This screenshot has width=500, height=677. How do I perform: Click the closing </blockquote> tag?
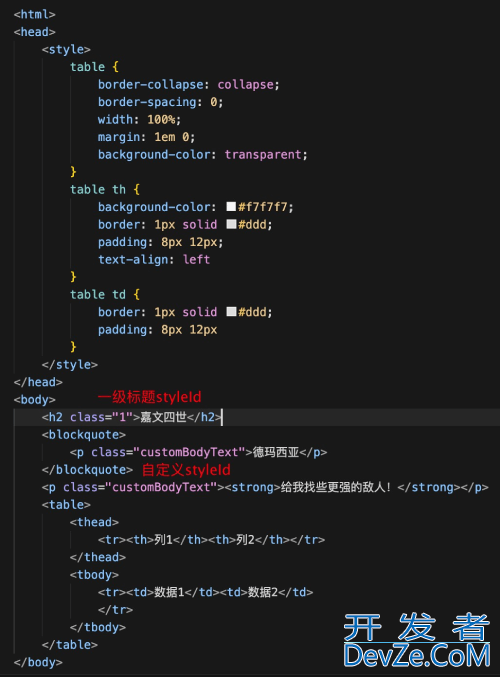coord(87,469)
